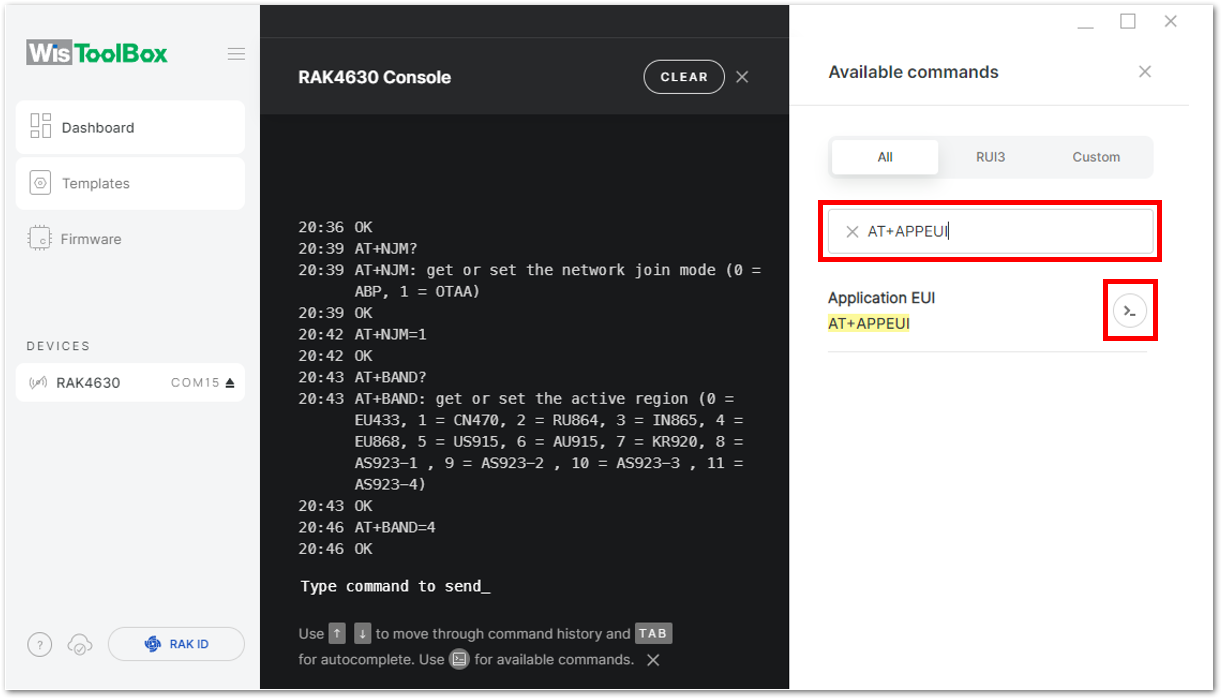Click the DEVICES section label

point(58,346)
